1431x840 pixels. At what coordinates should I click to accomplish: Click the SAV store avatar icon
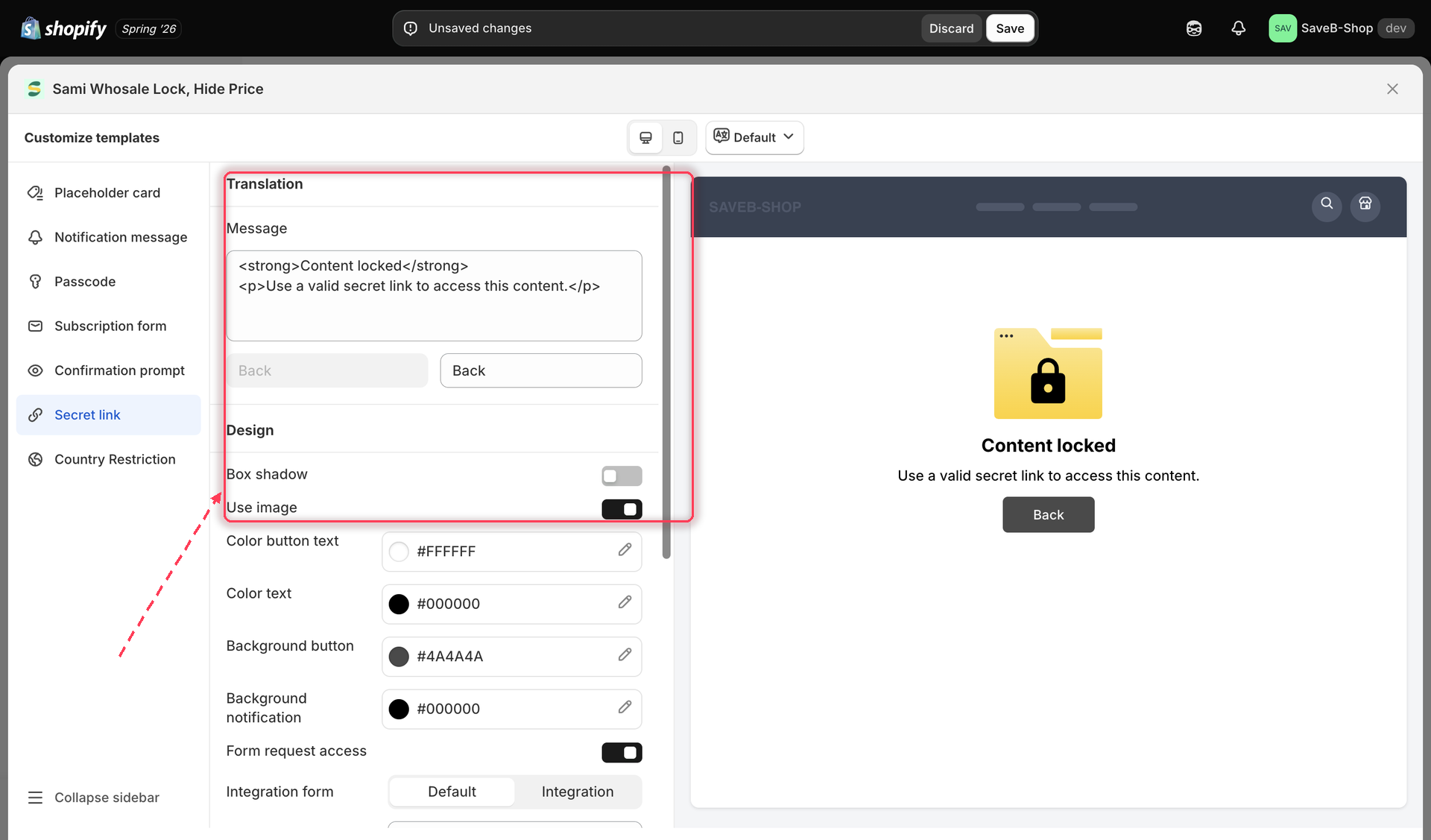[1283, 28]
